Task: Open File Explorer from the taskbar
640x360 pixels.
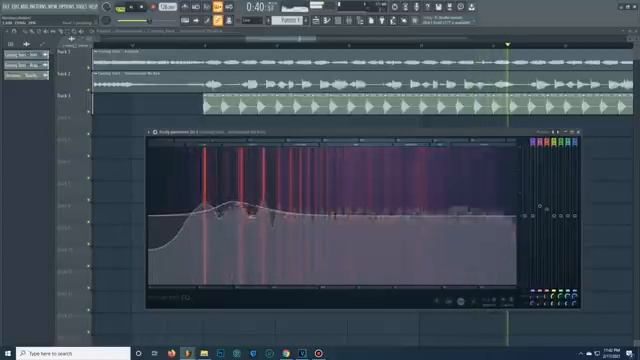Action: [204, 353]
